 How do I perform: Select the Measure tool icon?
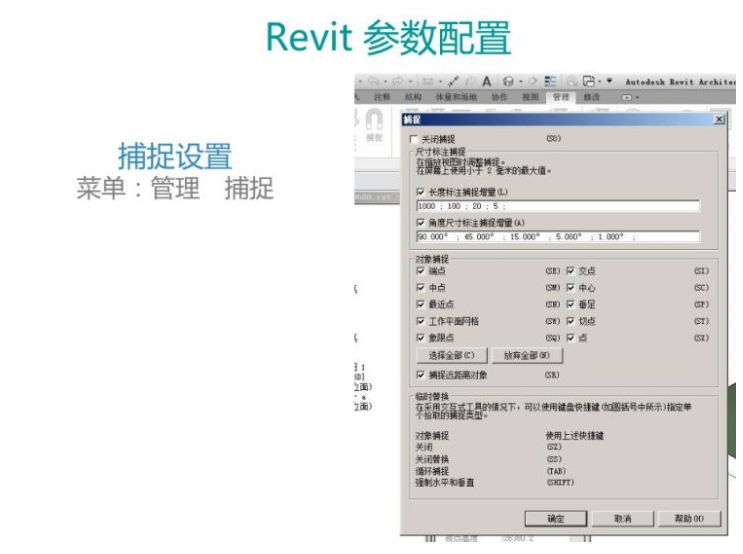tap(454, 82)
